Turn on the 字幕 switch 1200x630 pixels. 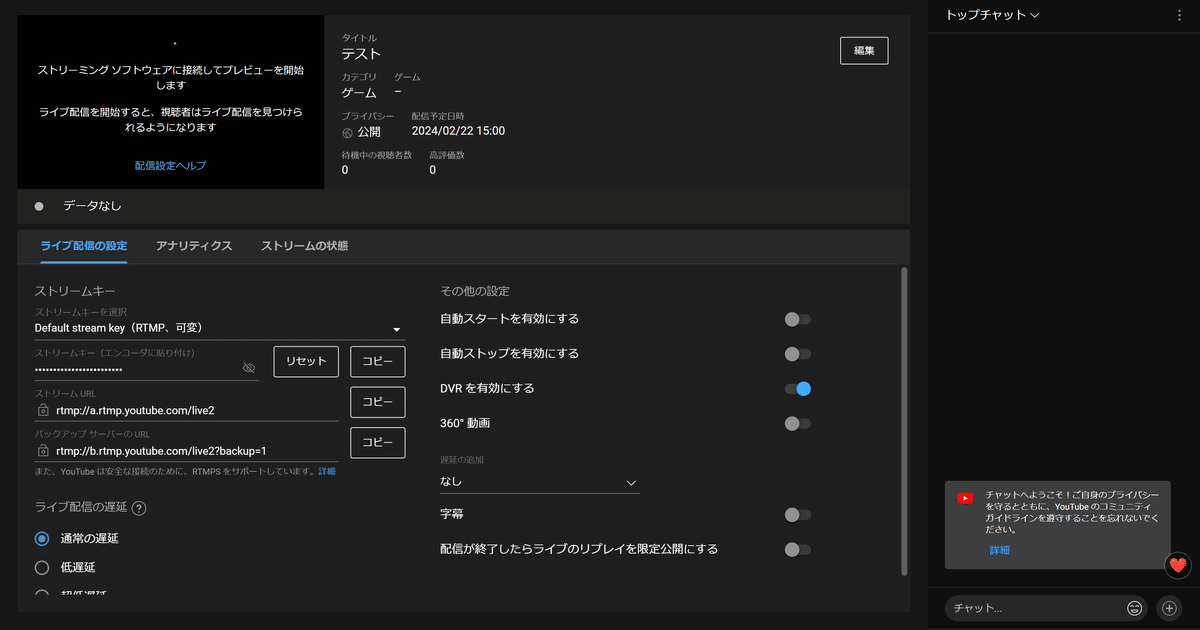797,515
